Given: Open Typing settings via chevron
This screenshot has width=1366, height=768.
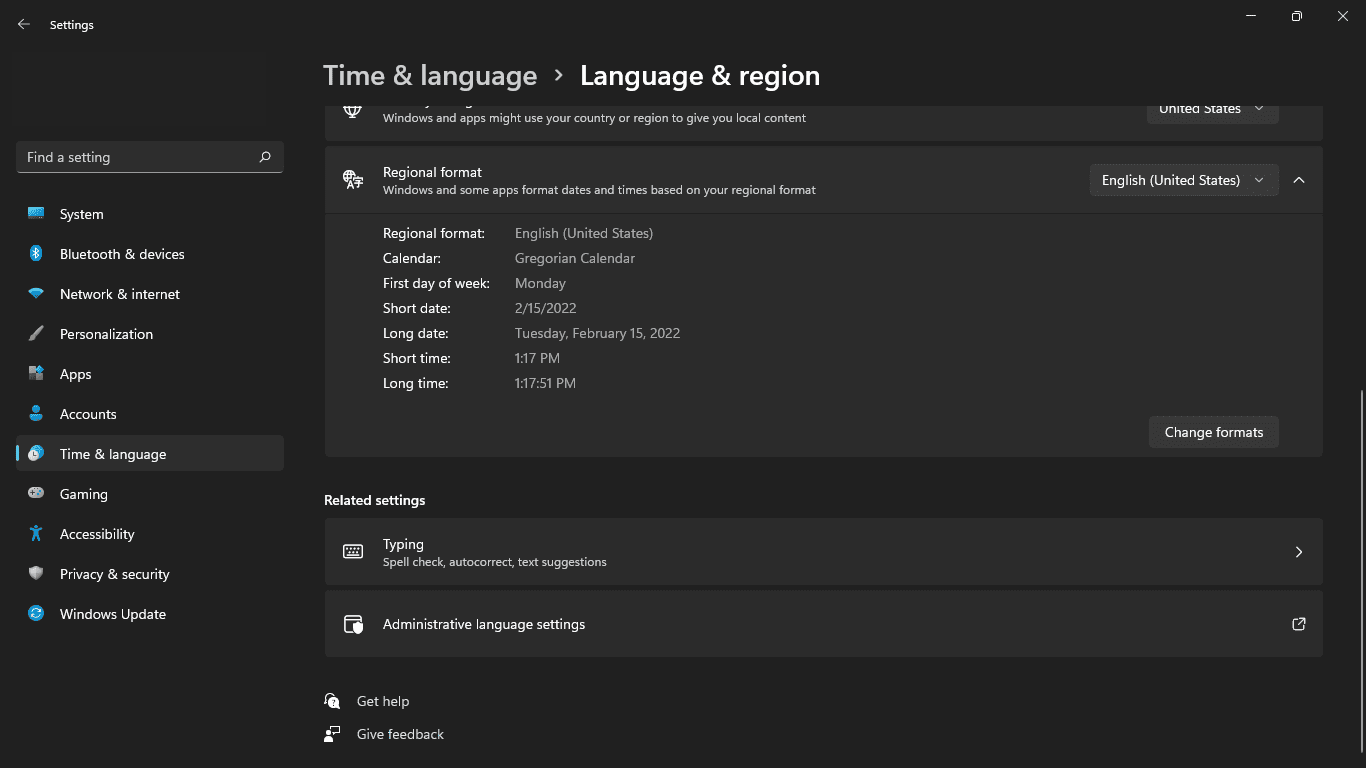Looking at the screenshot, I should point(1299,552).
